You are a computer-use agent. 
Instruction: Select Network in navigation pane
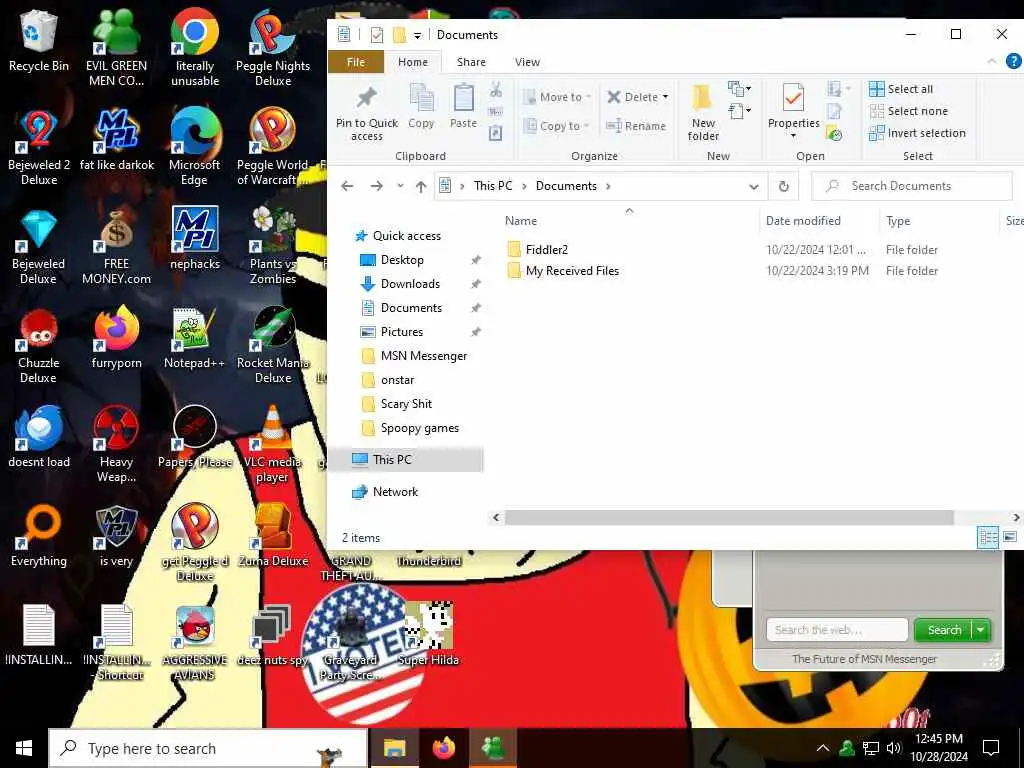(x=395, y=492)
